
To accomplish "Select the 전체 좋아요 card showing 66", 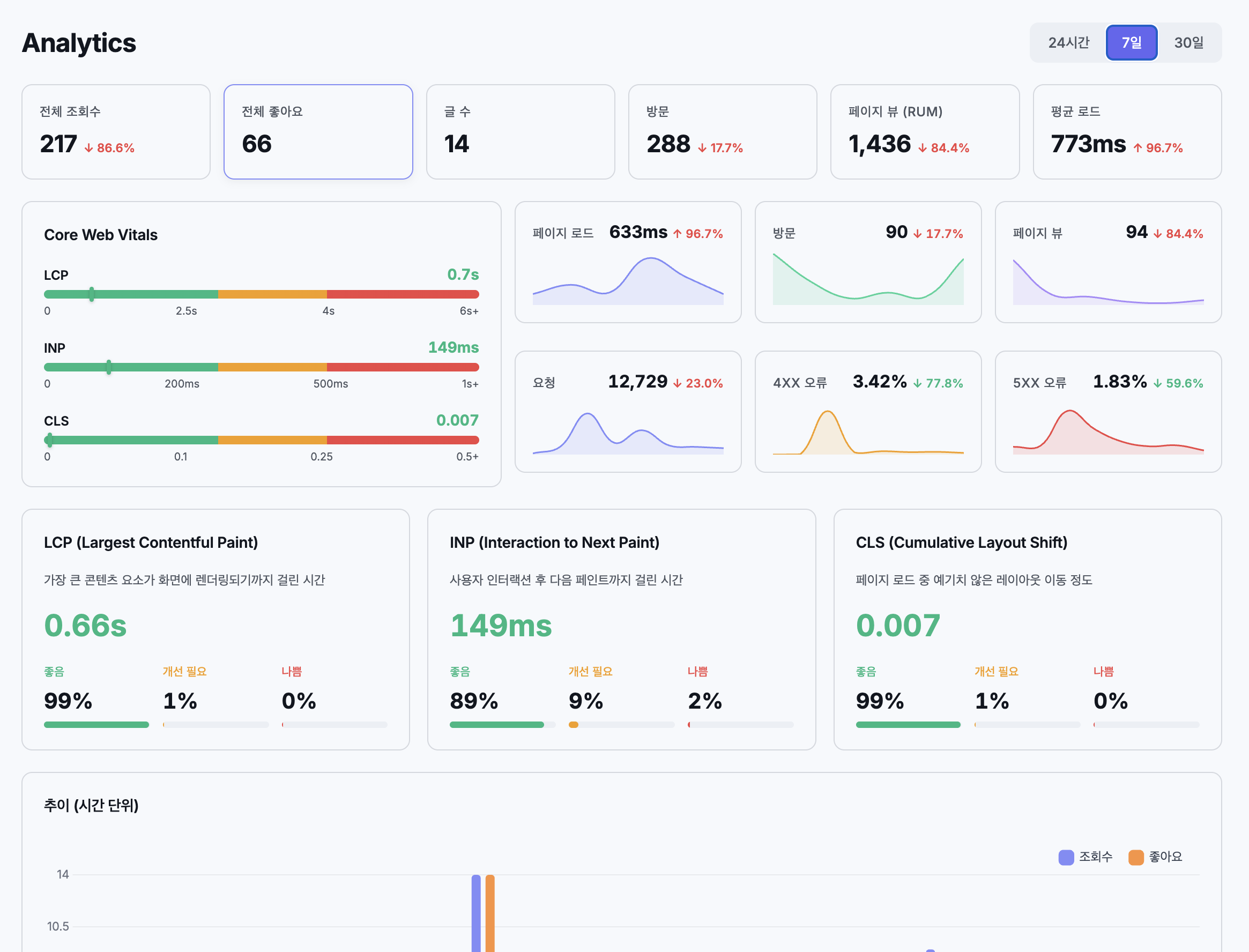I will click(x=318, y=131).
